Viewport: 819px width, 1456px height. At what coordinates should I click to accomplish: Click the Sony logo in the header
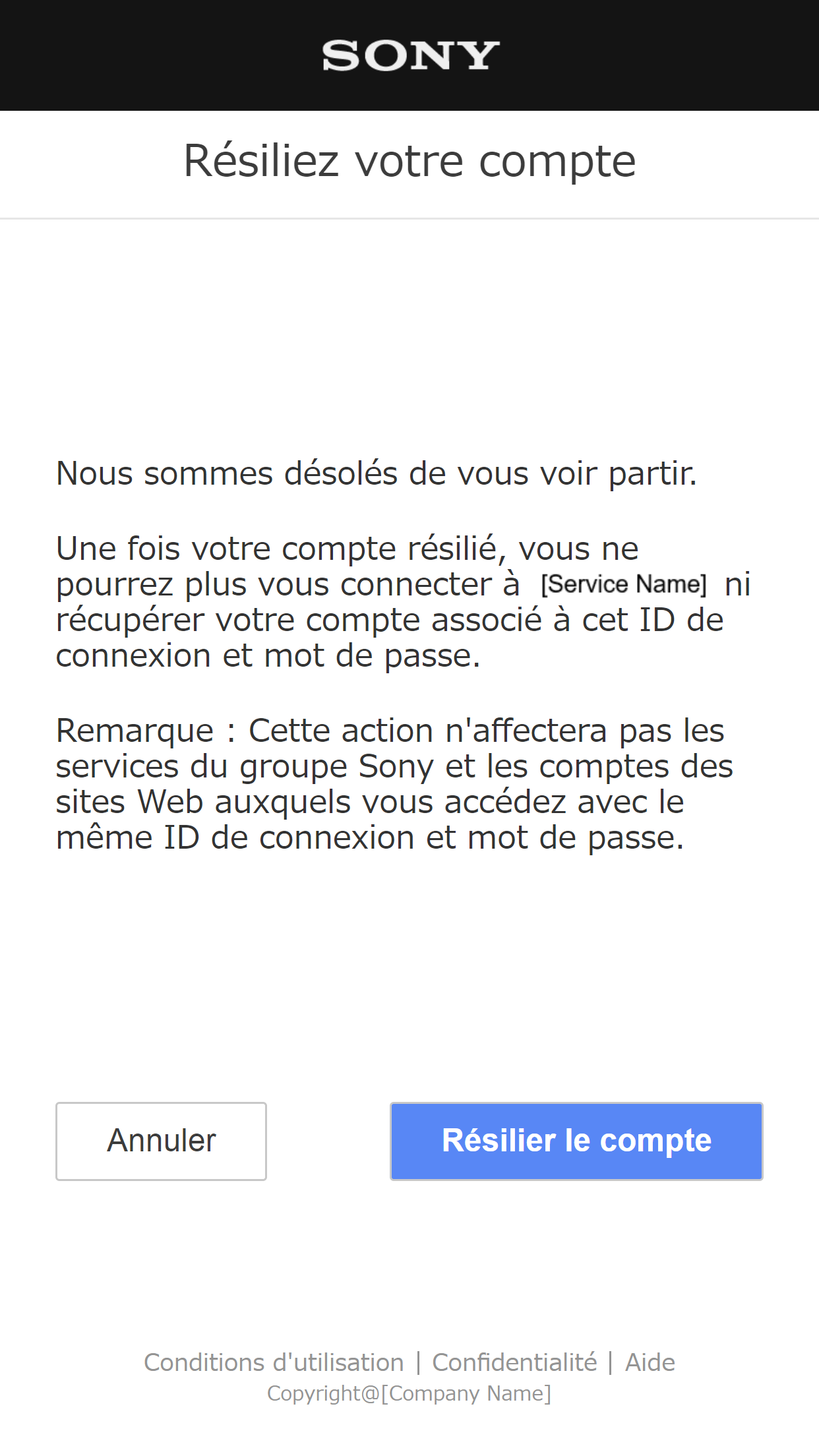[410, 56]
